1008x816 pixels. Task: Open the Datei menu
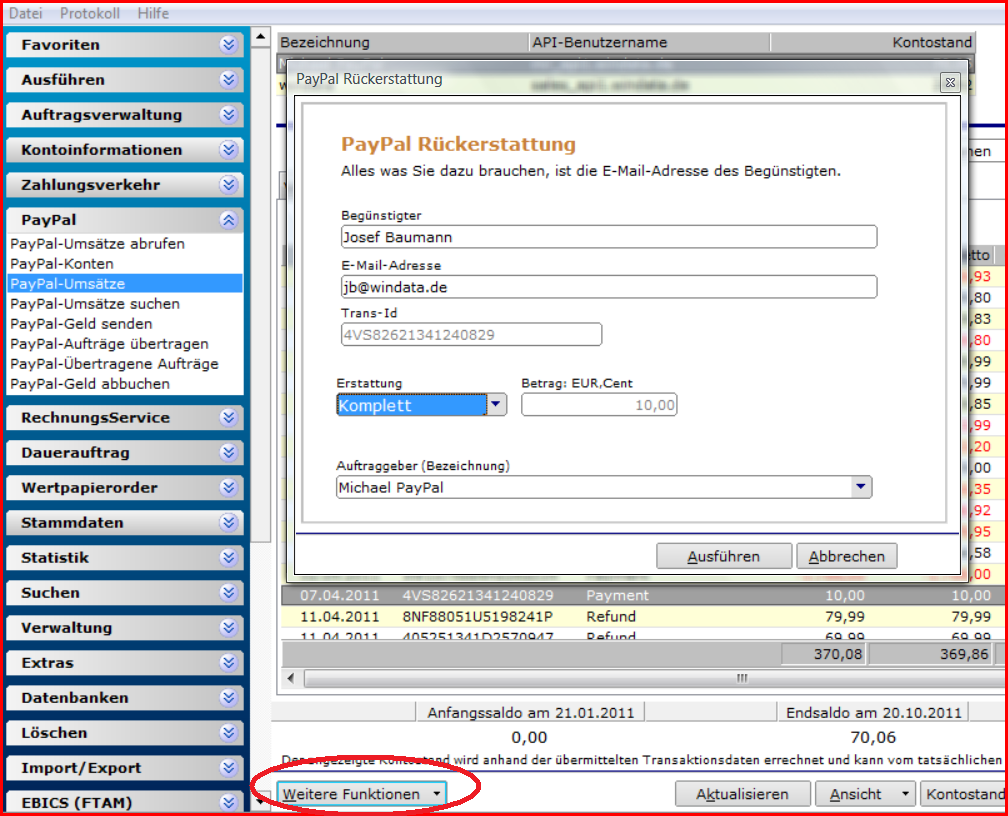(26, 13)
